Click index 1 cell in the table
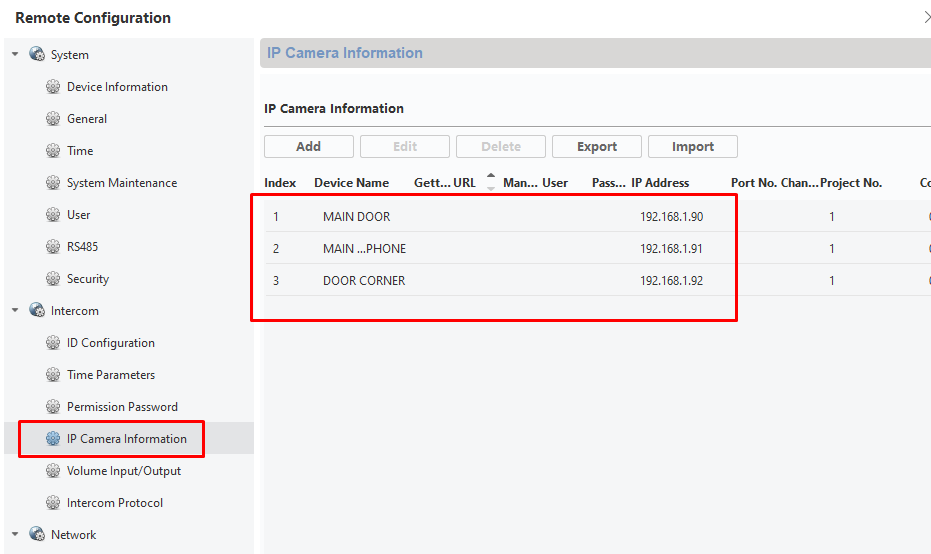Viewport: 931px width, 554px height. (x=276, y=217)
